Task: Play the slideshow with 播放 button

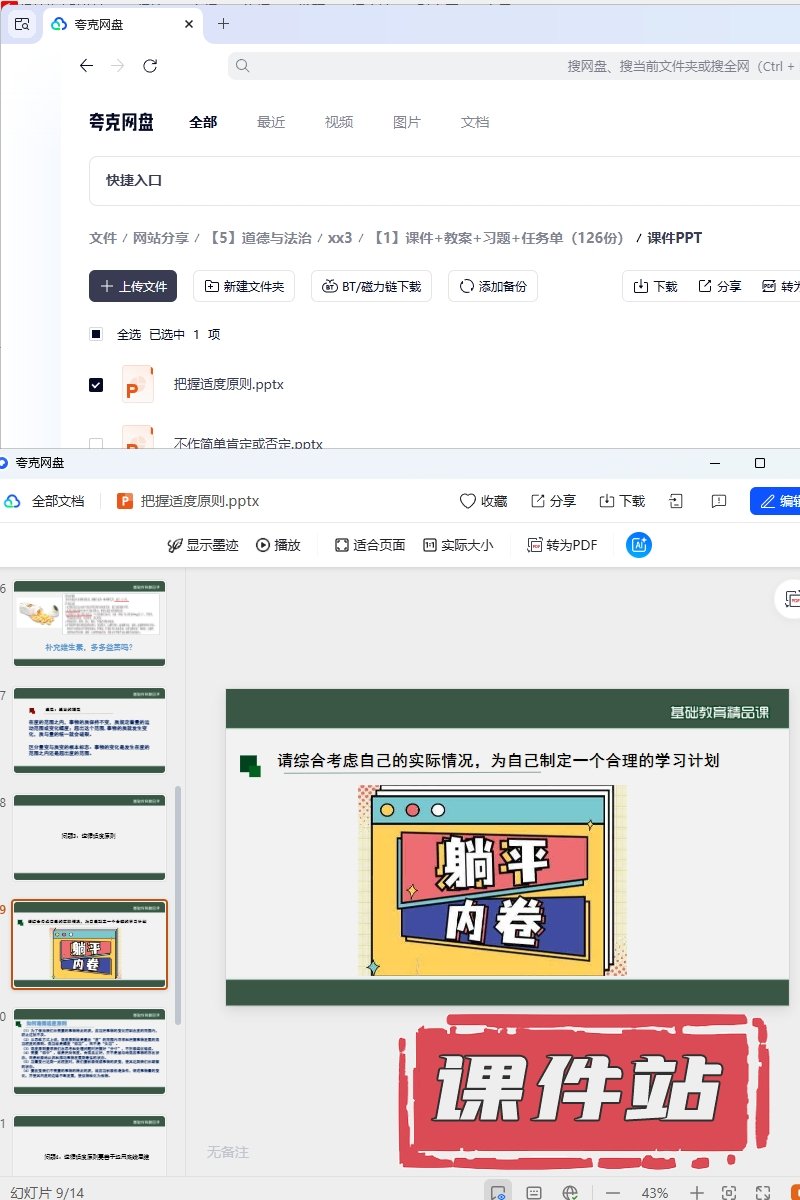Action: 278,545
